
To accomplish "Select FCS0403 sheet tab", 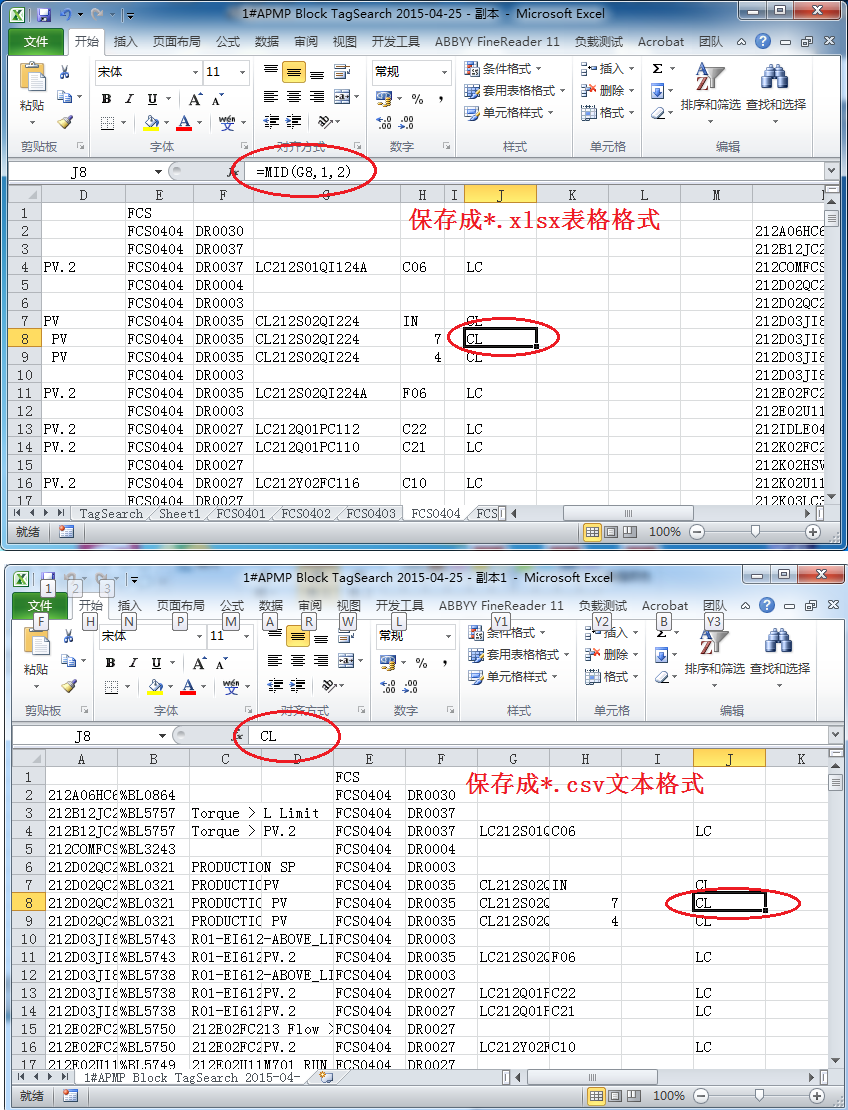I will pyautogui.click(x=371, y=513).
